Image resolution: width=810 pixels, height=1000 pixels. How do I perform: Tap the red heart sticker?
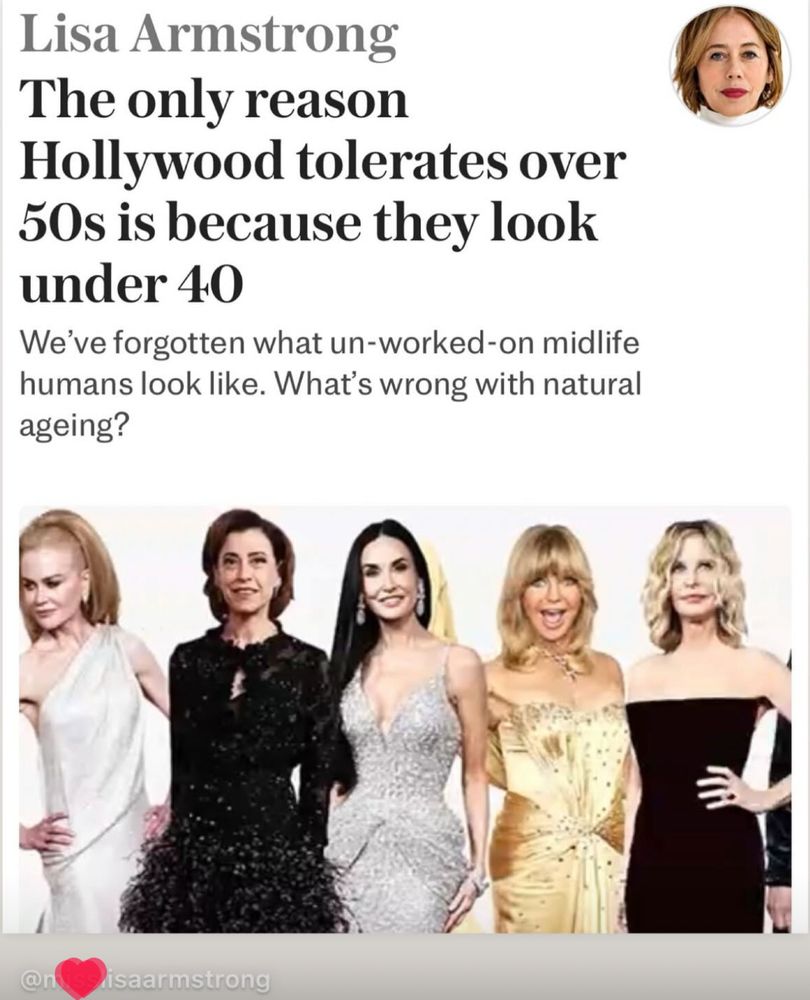[x=78, y=976]
